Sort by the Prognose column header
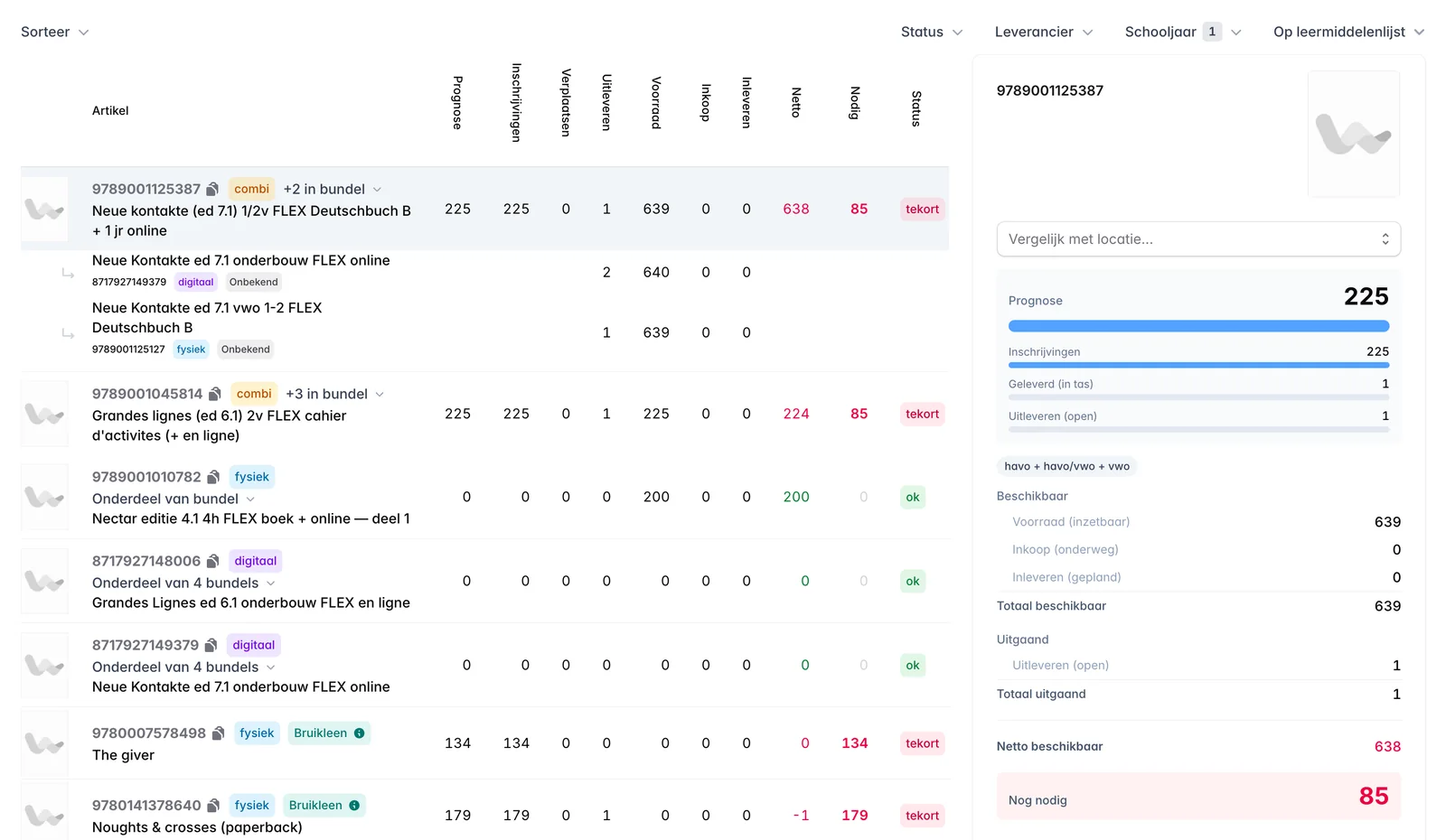The image size is (1446, 840). 457,103
